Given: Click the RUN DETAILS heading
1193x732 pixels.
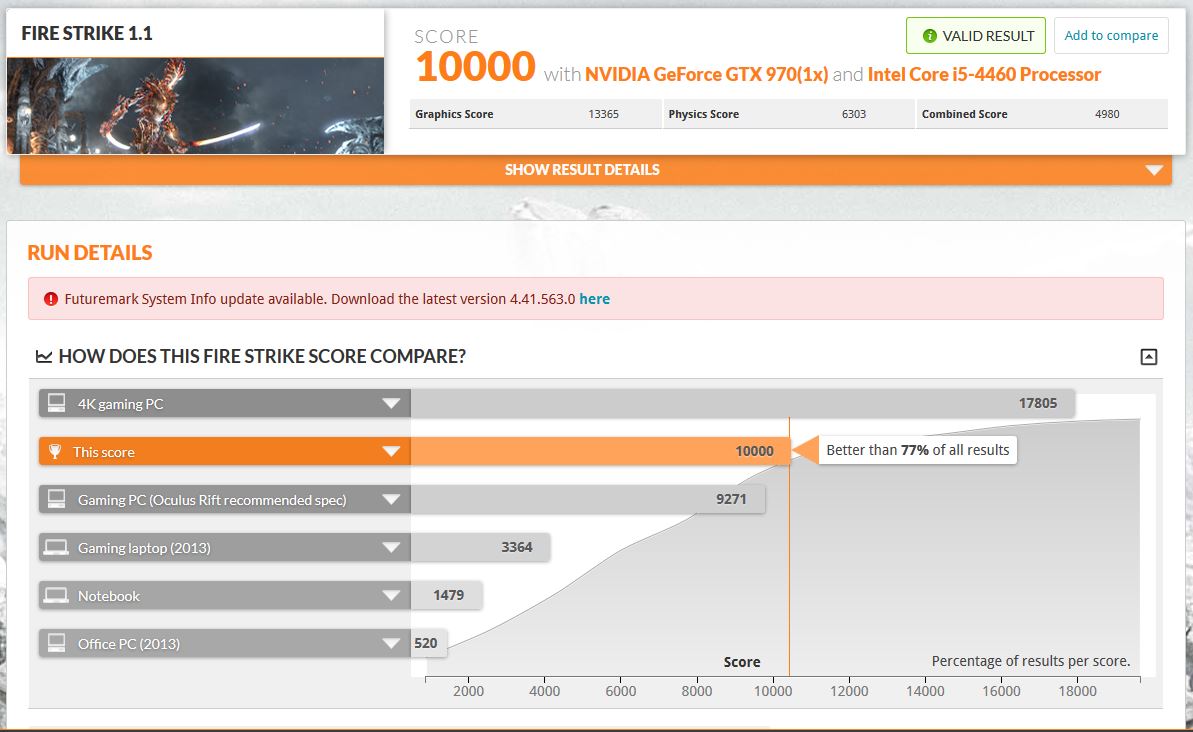Looking at the screenshot, I should click(x=90, y=253).
